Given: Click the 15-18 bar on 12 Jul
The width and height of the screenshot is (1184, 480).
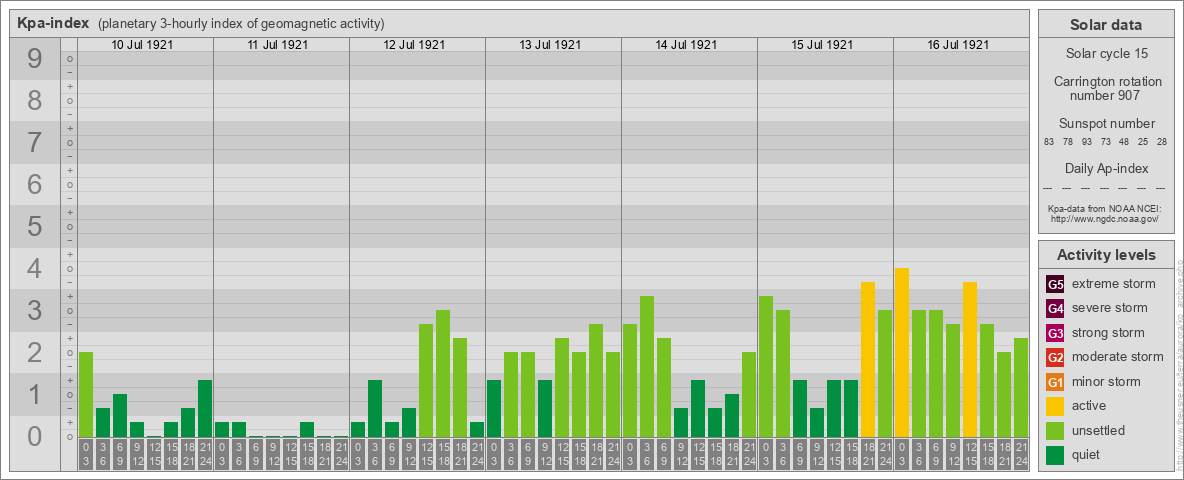Looking at the screenshot, I should pyautogui.click(x=442, y=374).
